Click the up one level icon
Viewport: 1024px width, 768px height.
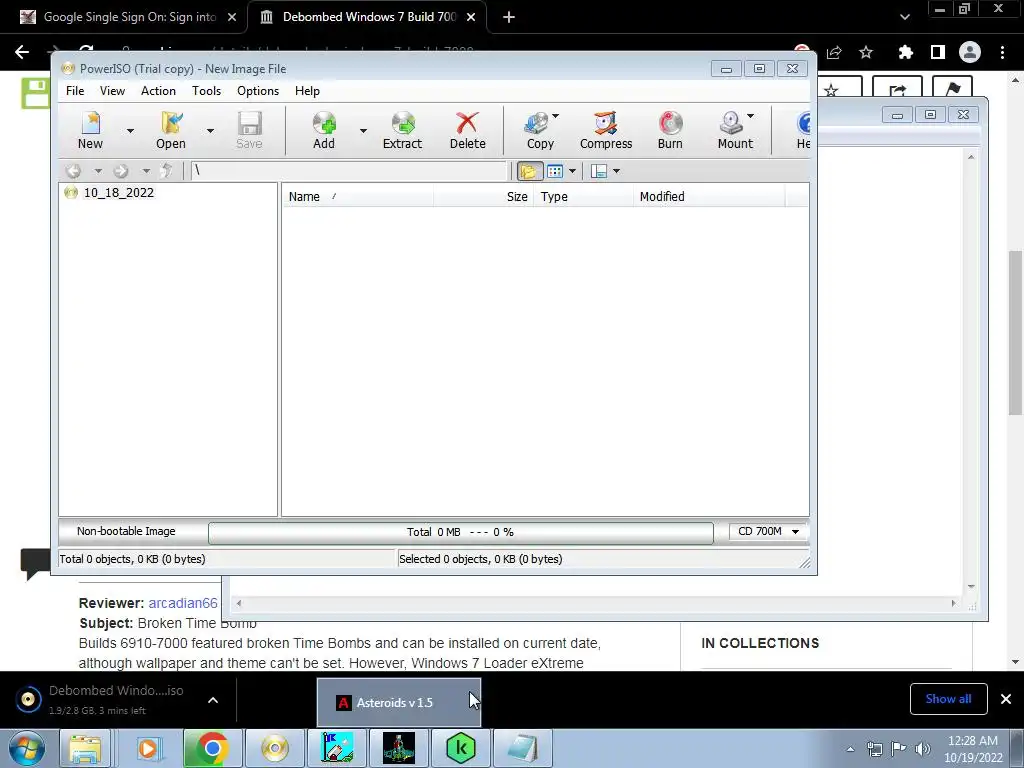(167, 171)
